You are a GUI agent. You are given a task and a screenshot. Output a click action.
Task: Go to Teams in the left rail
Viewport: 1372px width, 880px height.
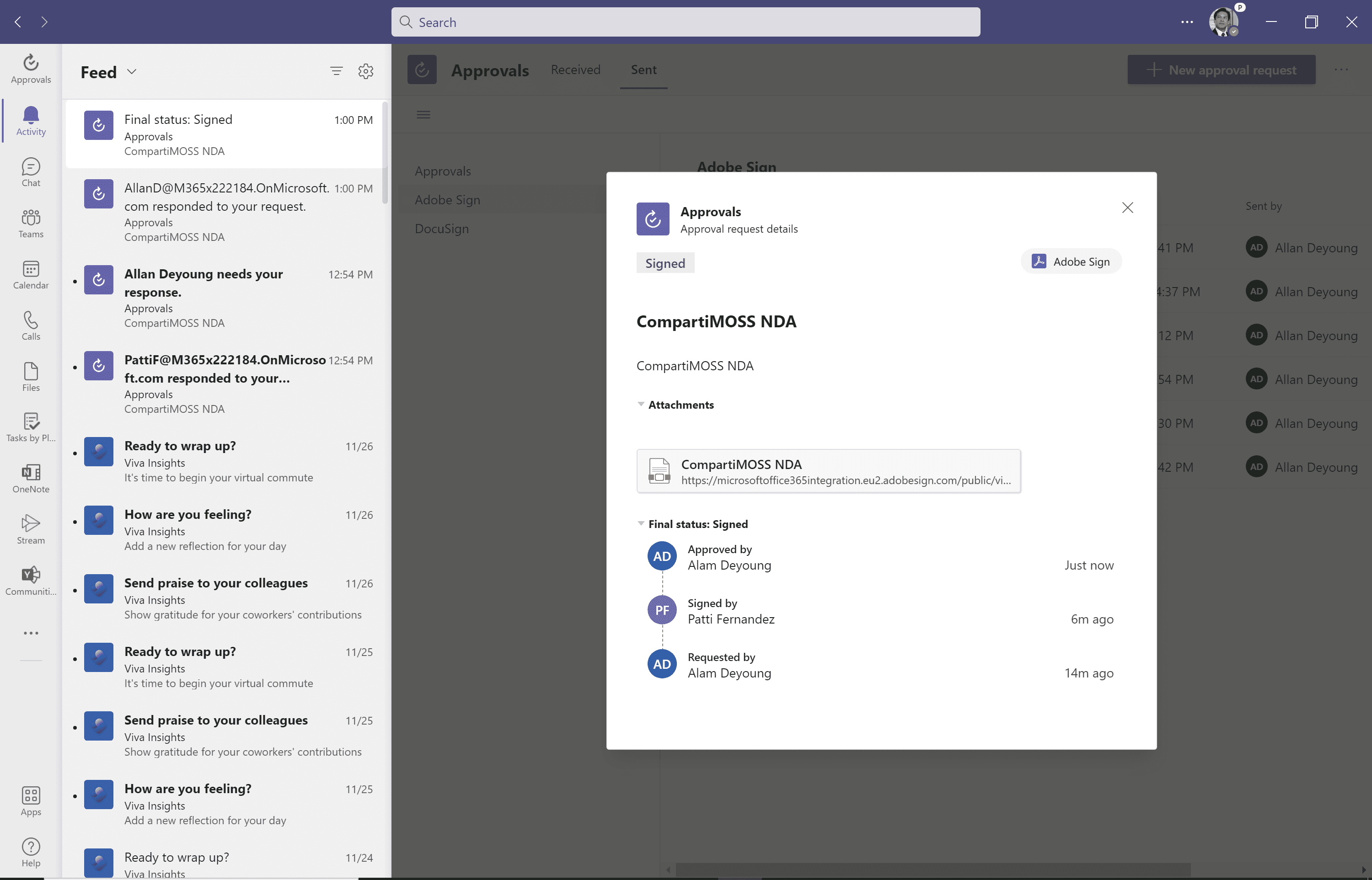click(x=31, y=224)
